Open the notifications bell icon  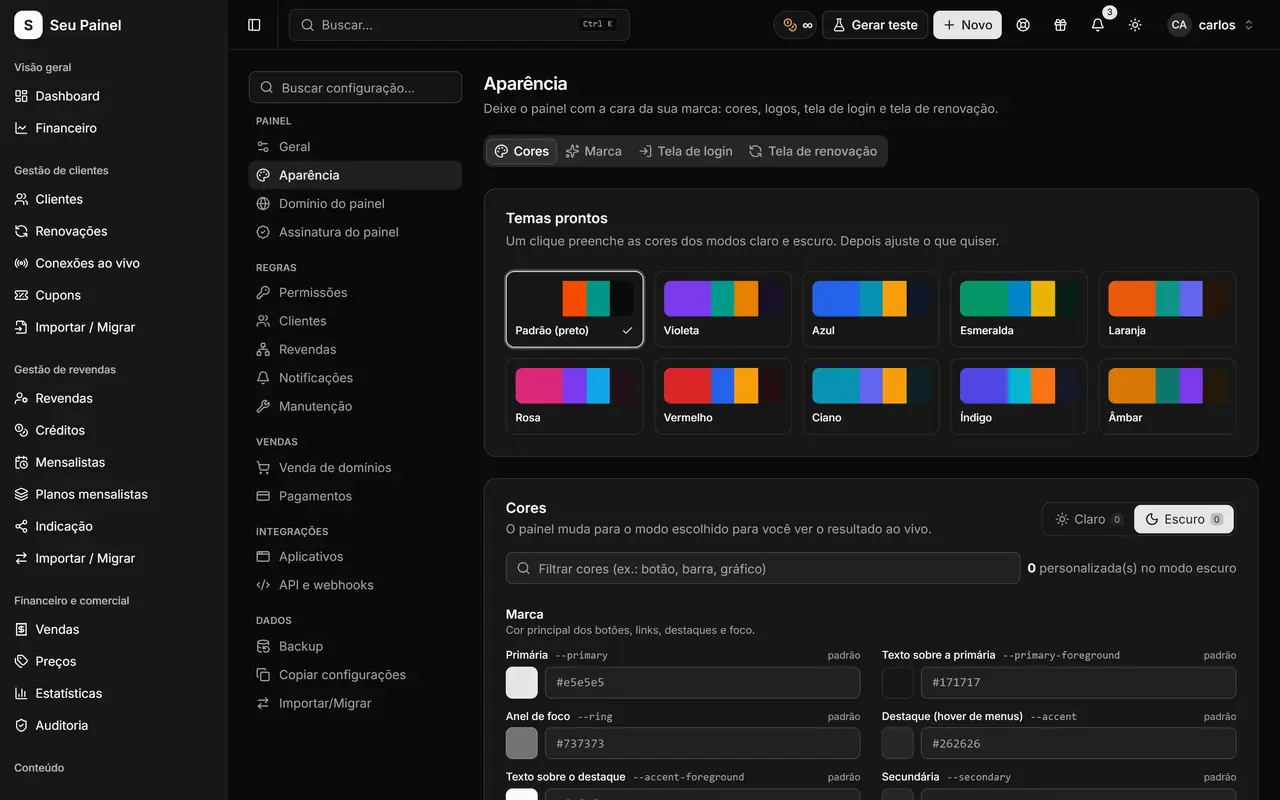1098,25
